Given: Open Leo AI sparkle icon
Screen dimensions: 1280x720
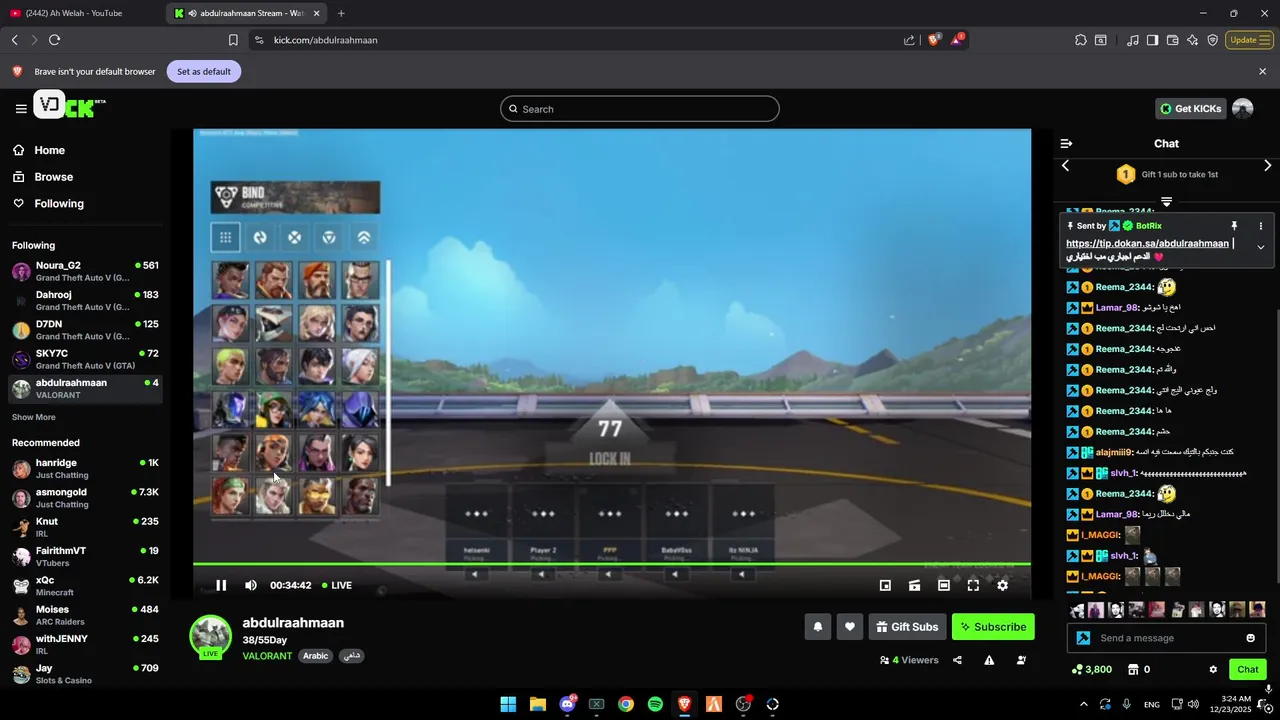Looking at the screenshot, I should pos(1193,40).
